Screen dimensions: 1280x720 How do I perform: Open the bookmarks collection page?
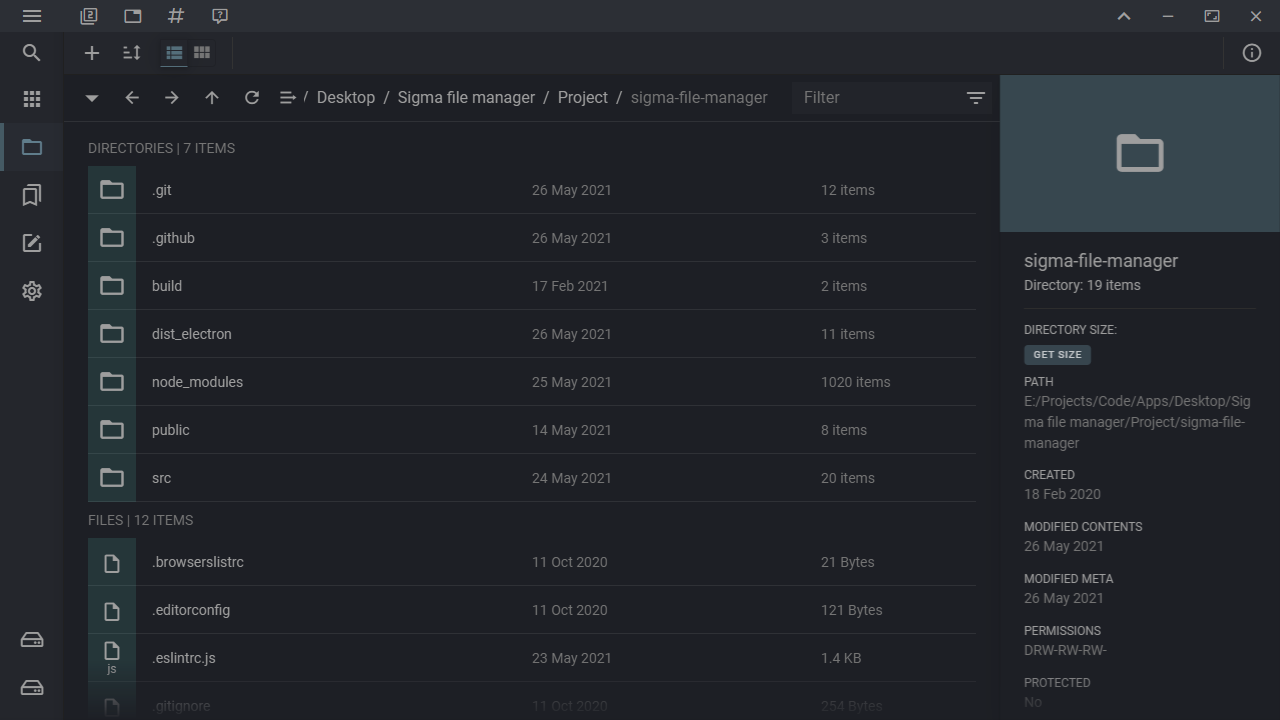pos(32,195)
